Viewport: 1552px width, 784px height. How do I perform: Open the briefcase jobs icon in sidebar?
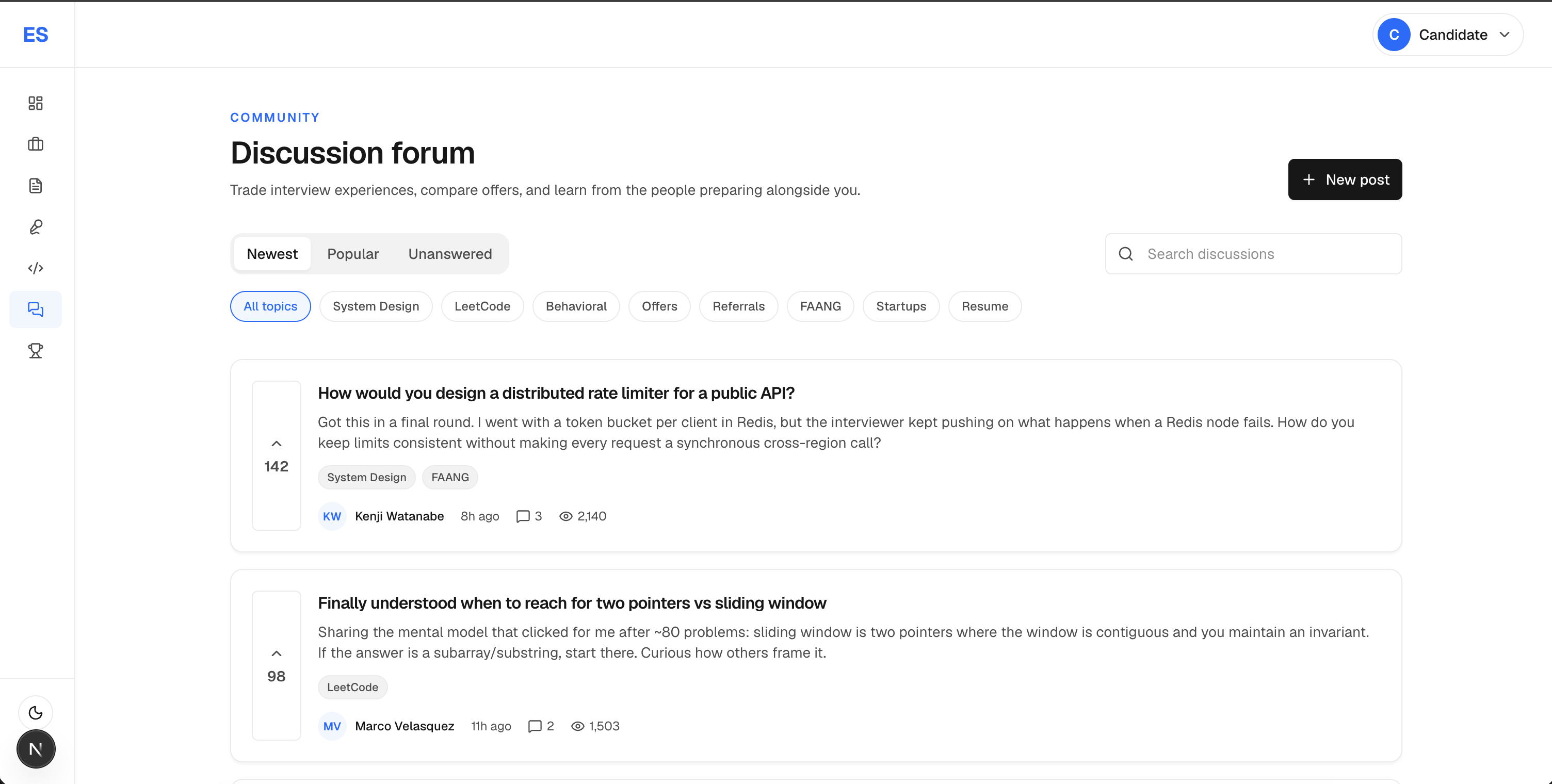tap(36, 144)
